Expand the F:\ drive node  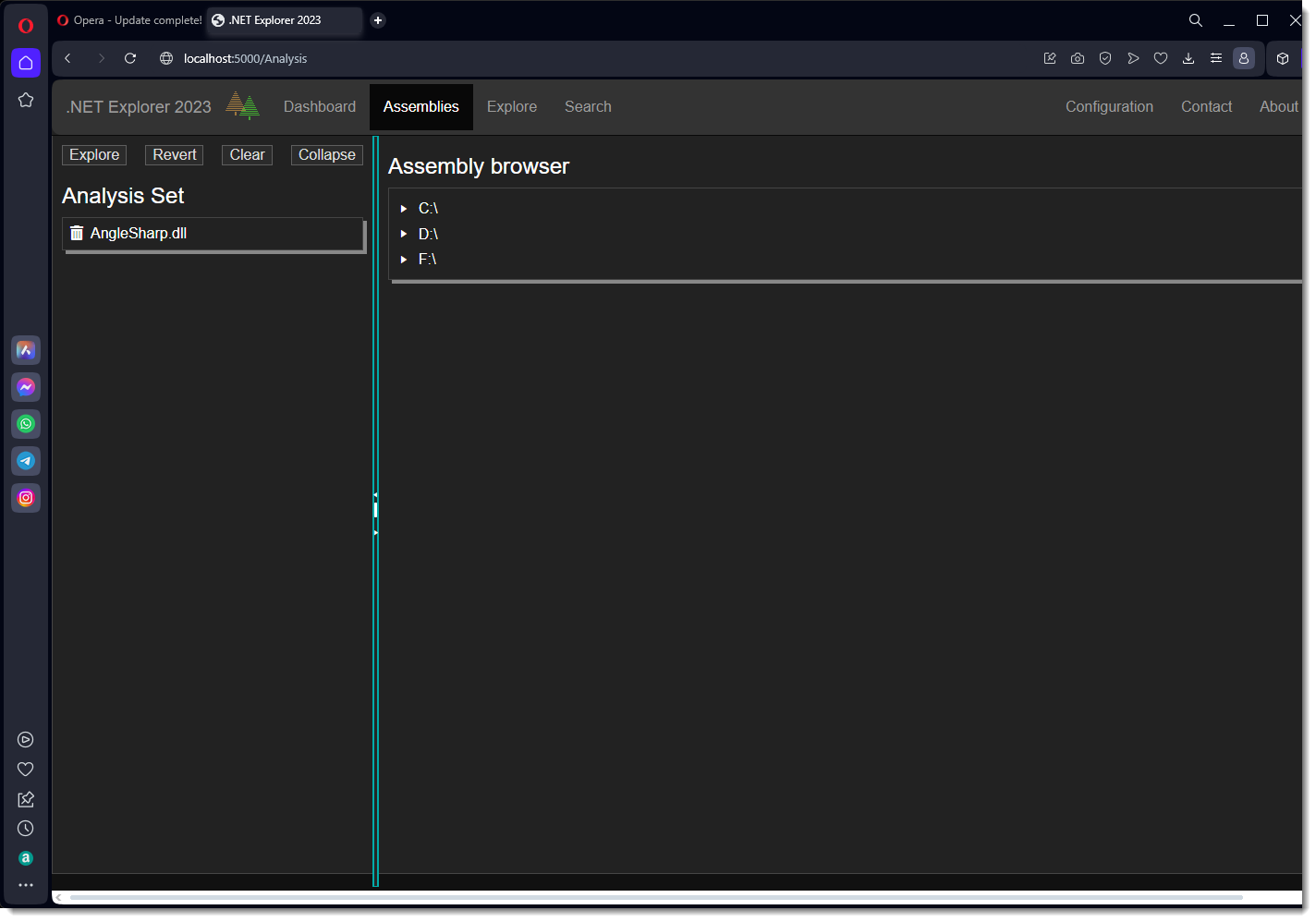click(x=404, y=260)
